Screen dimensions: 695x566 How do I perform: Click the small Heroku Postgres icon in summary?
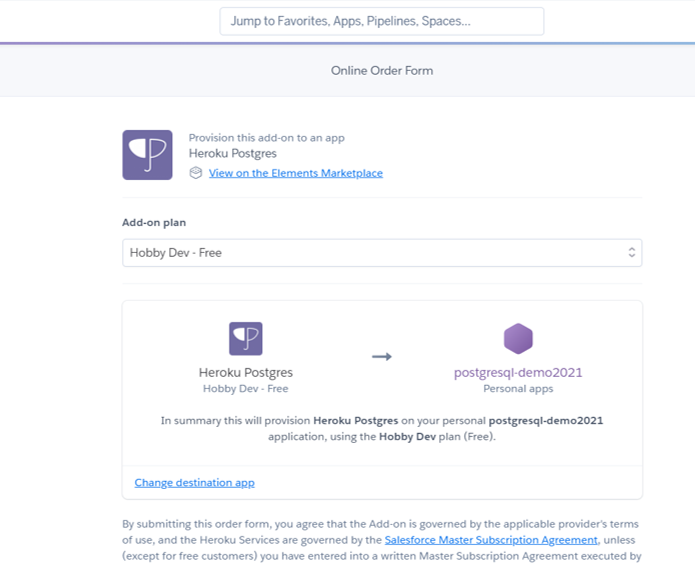click(246, 339)
